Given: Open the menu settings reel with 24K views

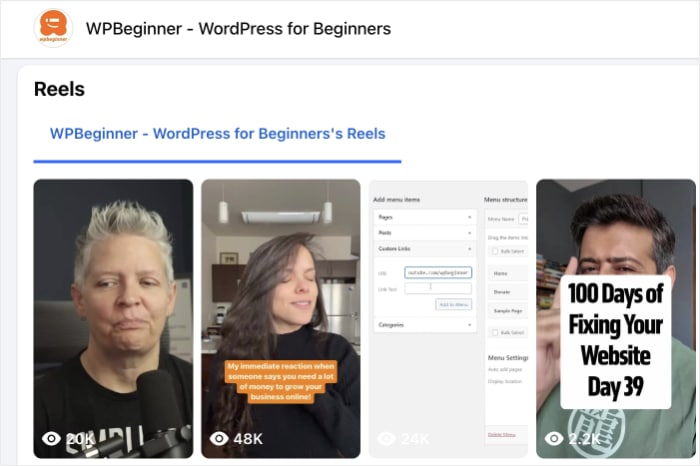Looking at the screenshot, I should 448,318.
